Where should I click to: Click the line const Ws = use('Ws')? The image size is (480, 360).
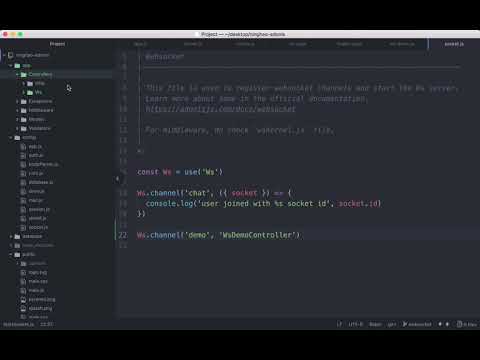click(x=180, y=172)
